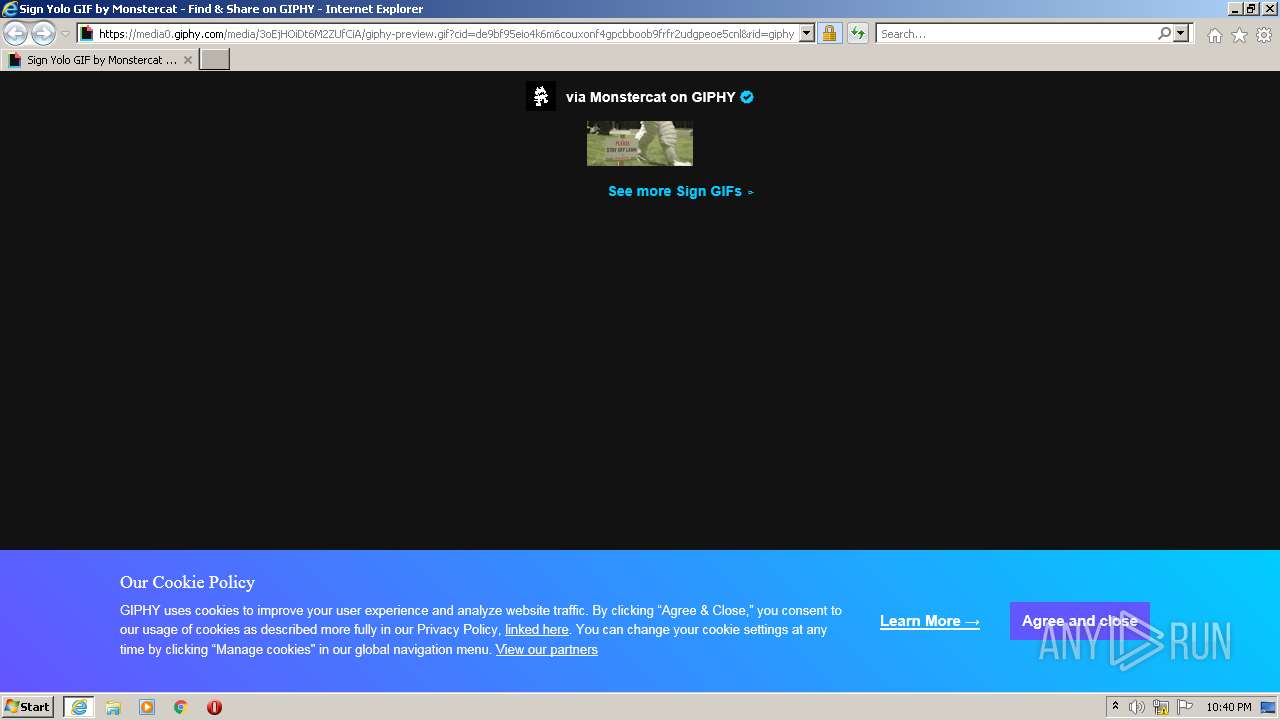Open the Stay Off Lawn GIF thumbnail
This screenshot has height=720, width=1280.
pos(640,143)
